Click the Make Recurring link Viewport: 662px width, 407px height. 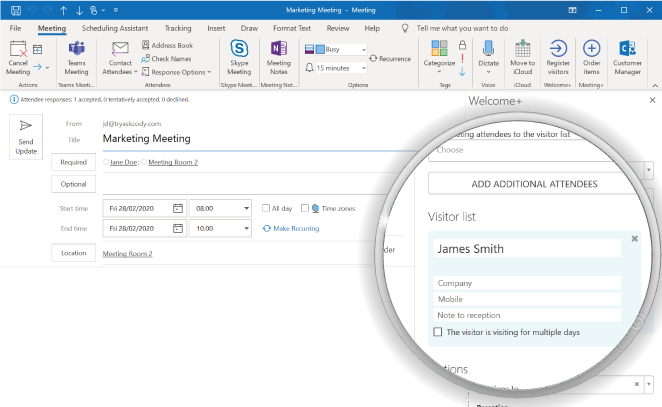(x=291, y=228)
